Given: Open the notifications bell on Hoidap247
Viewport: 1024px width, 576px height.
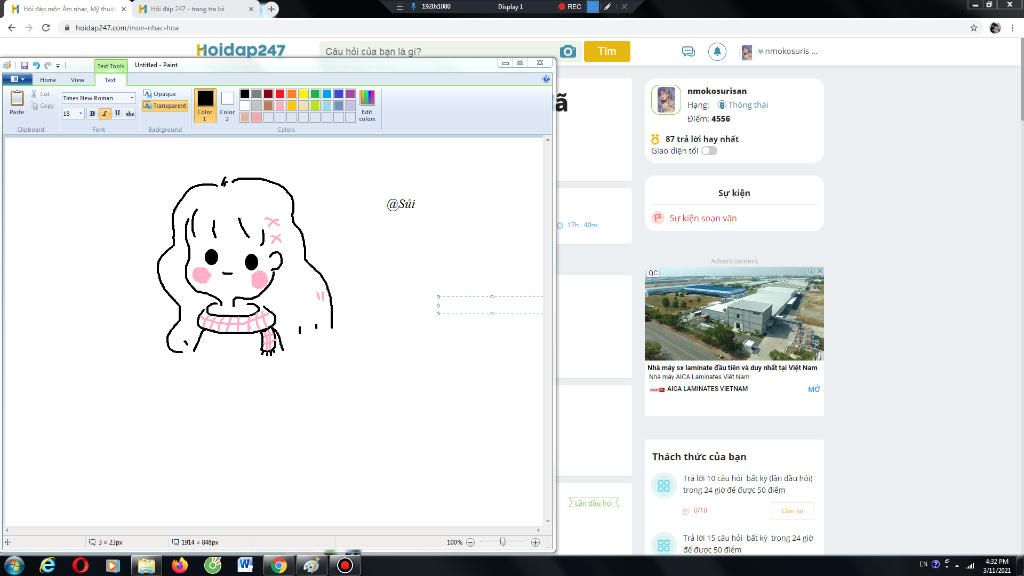Looking at the screenshot, I should click(x=717, y=52).
